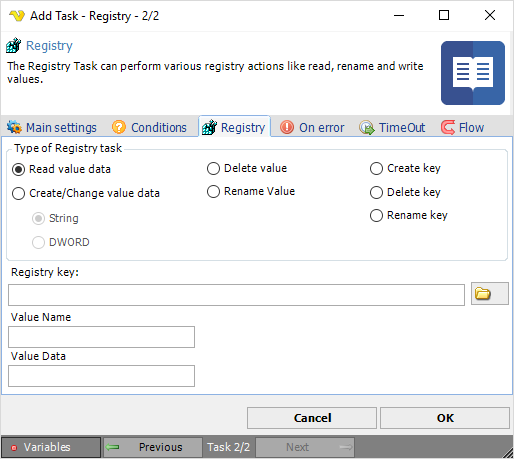Select the String value type
514x459 pixels.
pyautogui.click(x=55, y=219)
